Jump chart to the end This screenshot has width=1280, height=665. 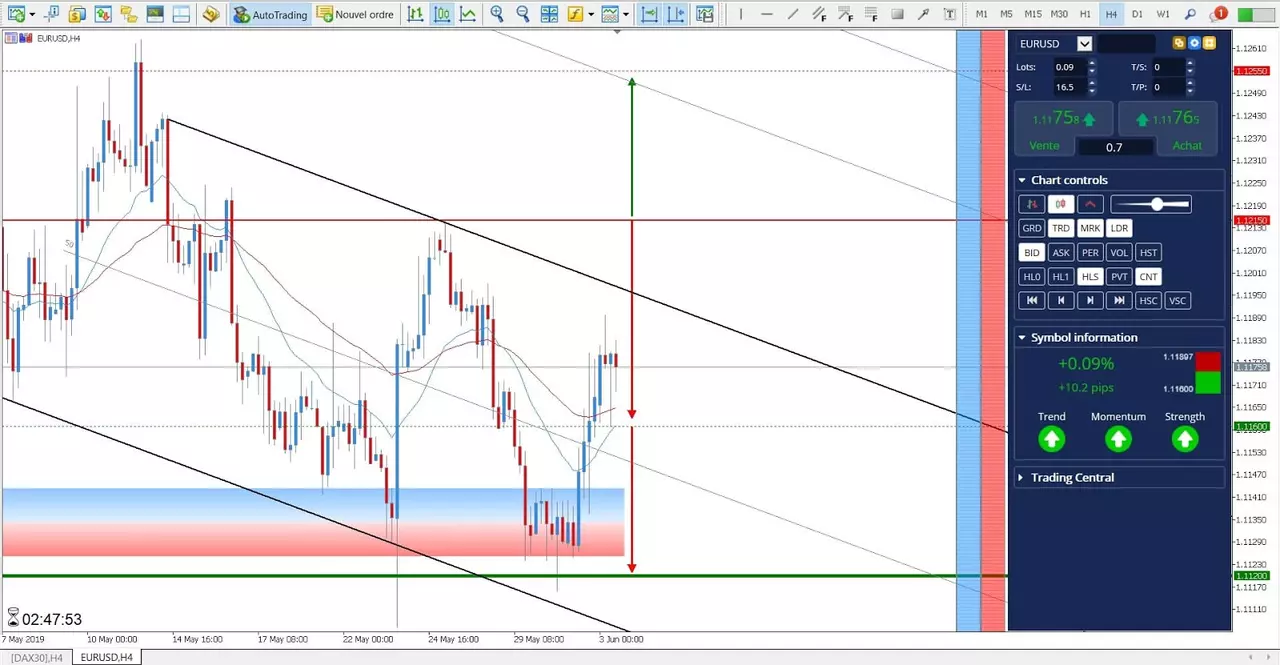point(1119,301)
